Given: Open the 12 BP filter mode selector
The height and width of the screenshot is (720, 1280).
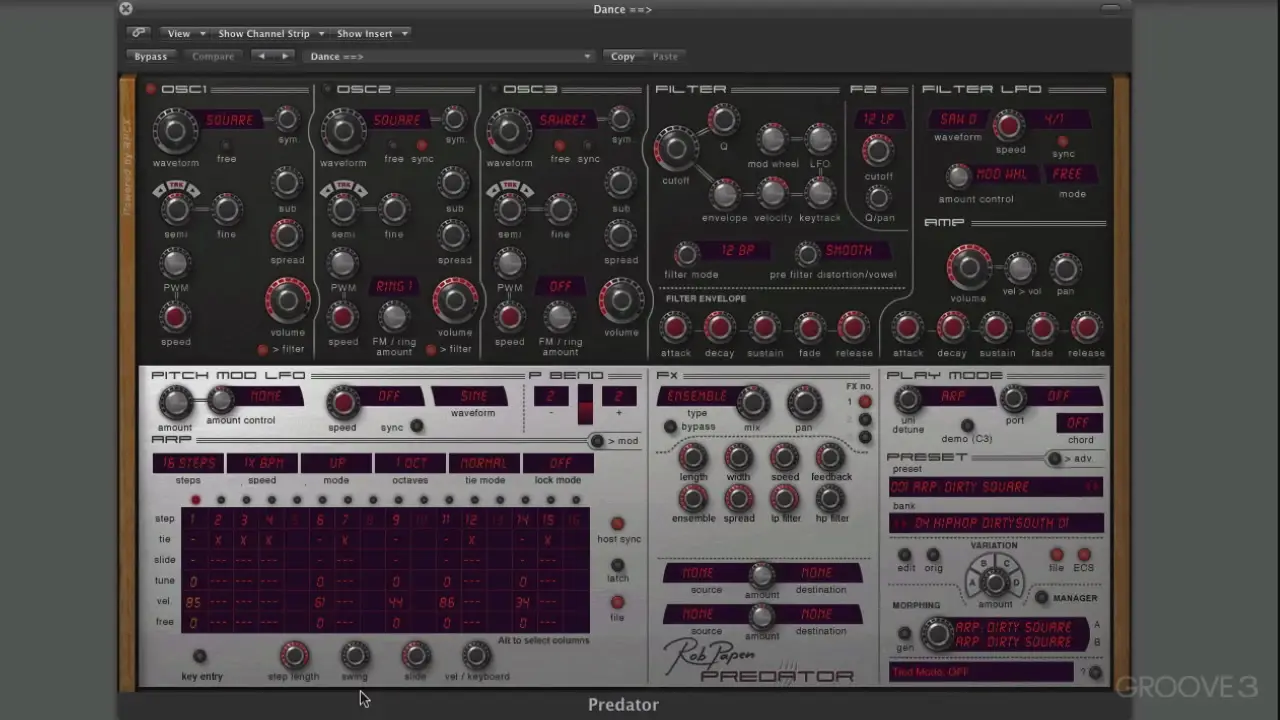Looking at the screenshot, I should click(x=738, y=250).
